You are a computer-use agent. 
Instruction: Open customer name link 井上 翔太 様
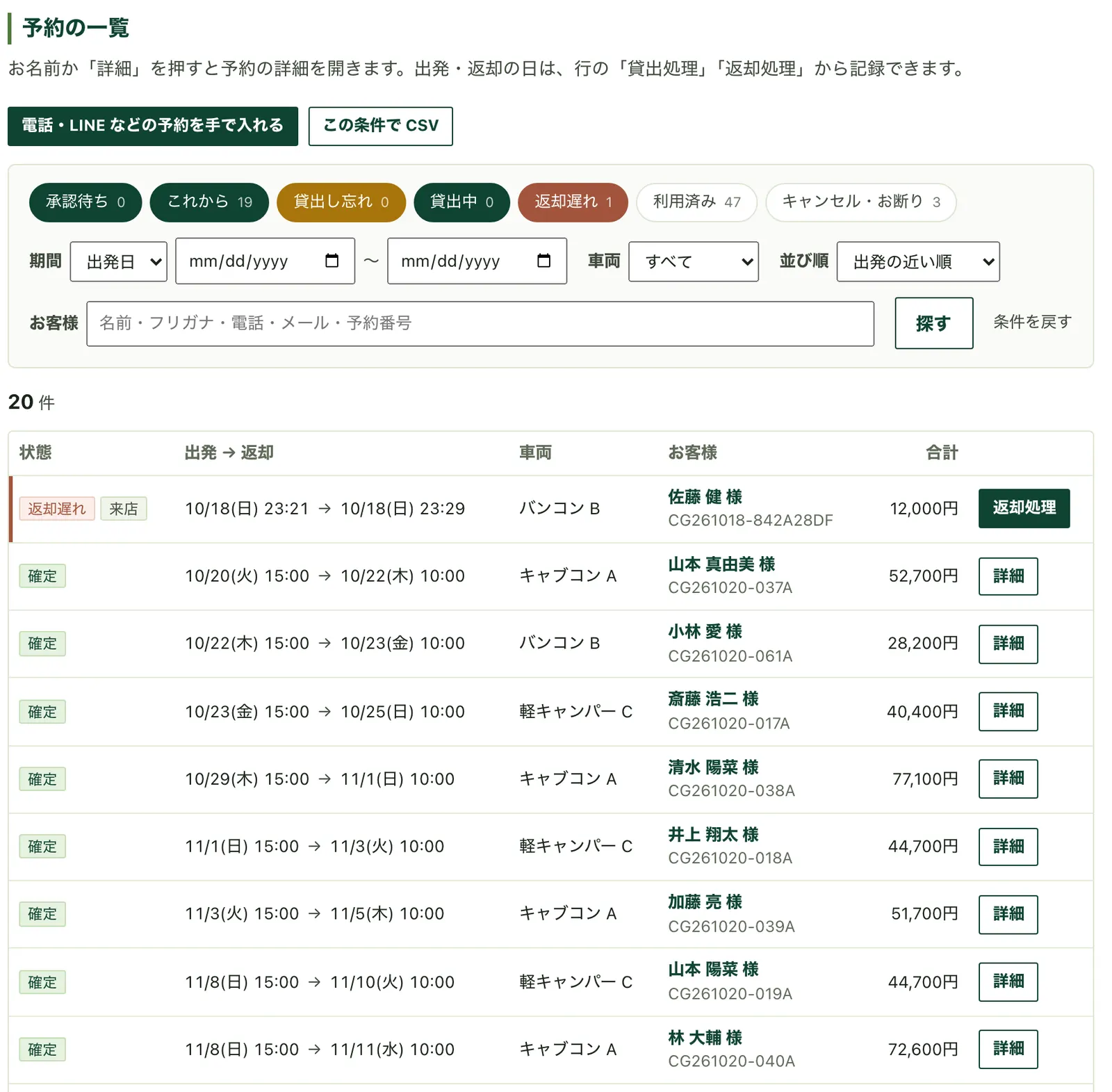tap(713, 835)
